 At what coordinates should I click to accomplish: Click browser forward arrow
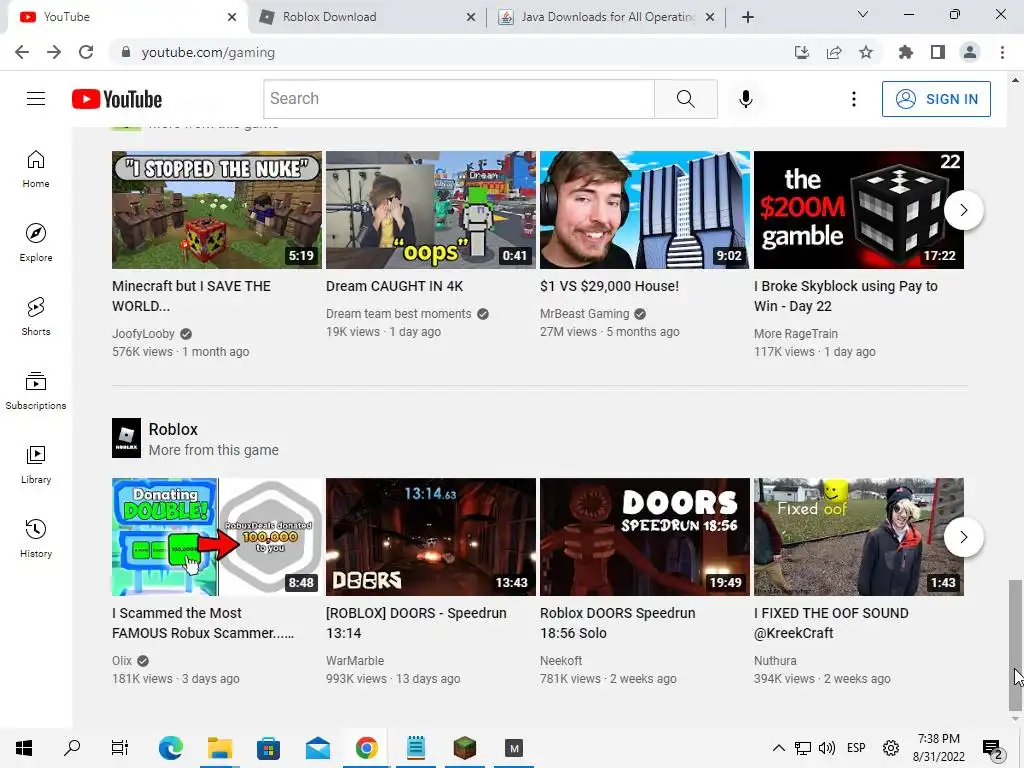tap(54, 52)
